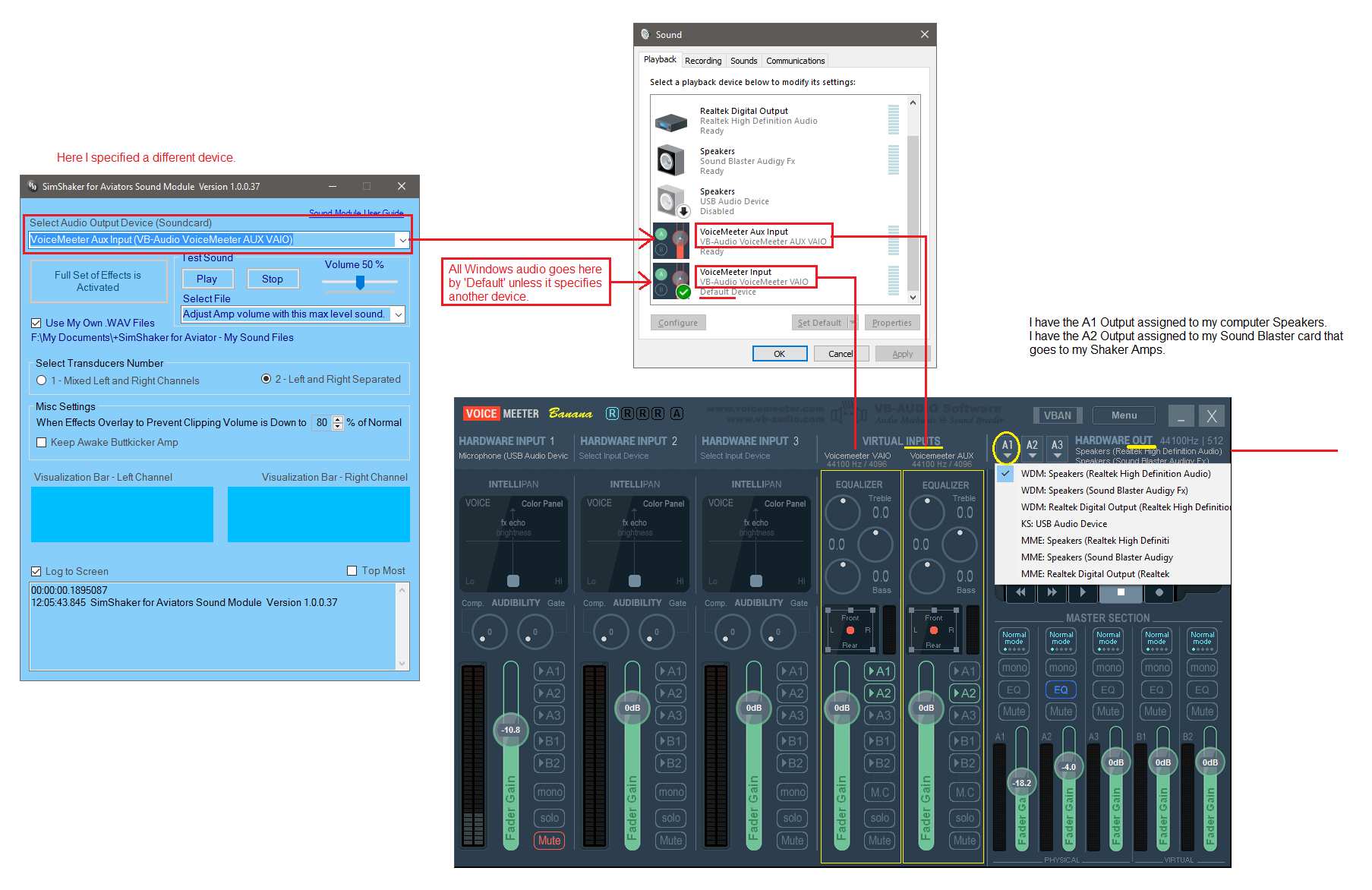Select Mixed Left and Right Channels radio
The image size is (1372, 890).
[x=42, y=380]
